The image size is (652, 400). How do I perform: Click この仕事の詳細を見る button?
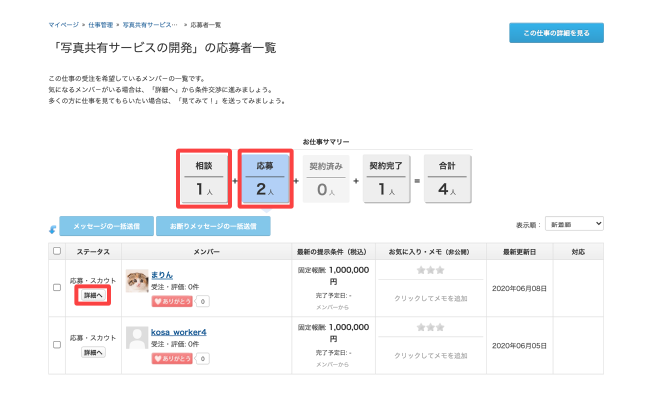pyautogui.click(x=556, y=33)
